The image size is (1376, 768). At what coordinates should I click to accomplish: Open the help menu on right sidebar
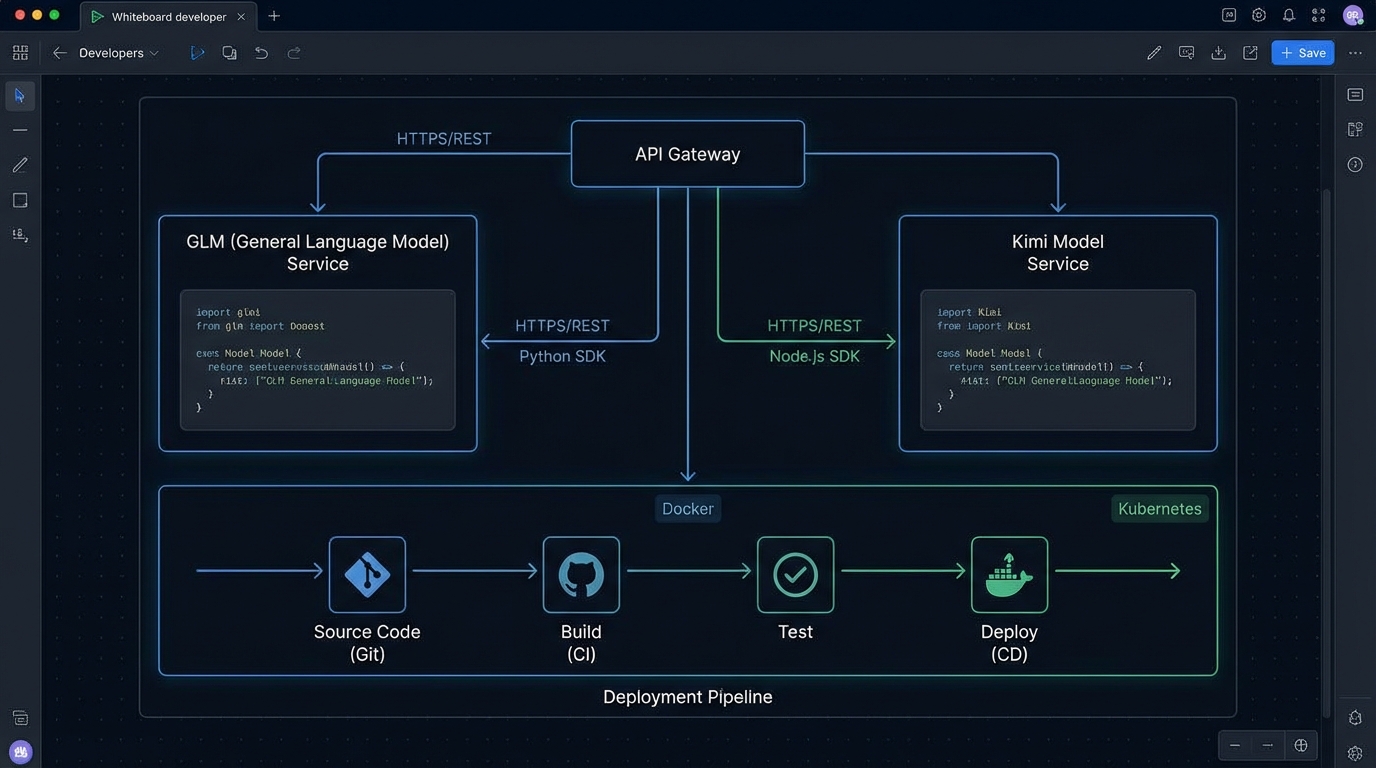[x=1354, y=164]
